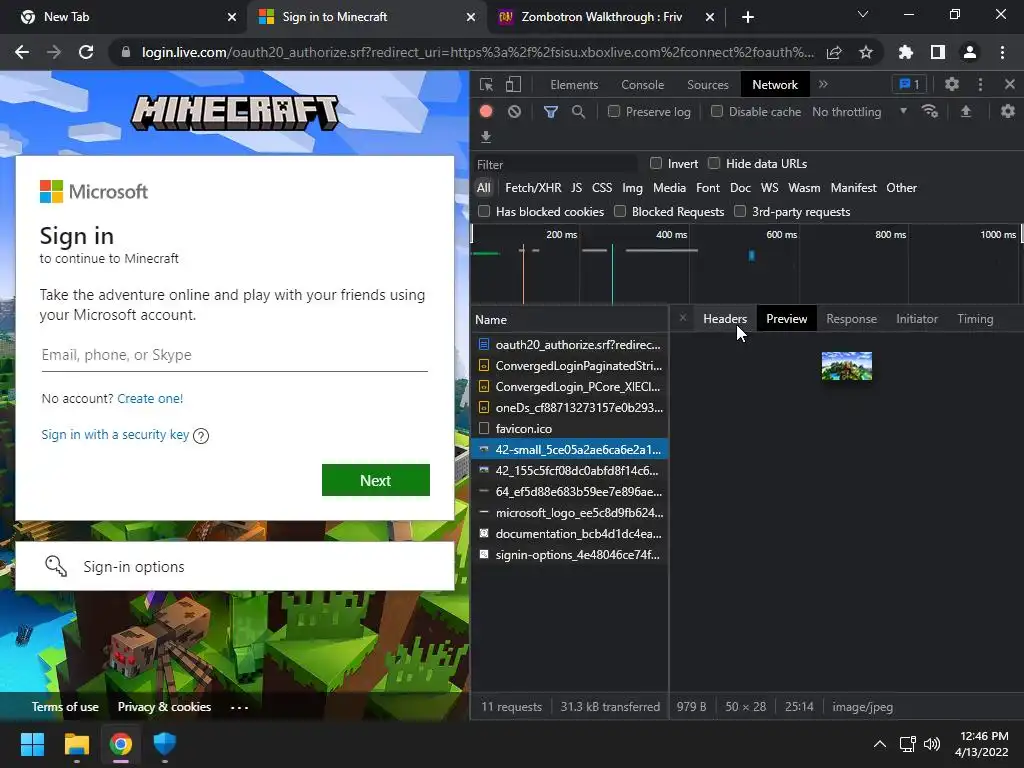1024x768 pixels.
Task: Open DevTools settings gear
Action: 952,84
